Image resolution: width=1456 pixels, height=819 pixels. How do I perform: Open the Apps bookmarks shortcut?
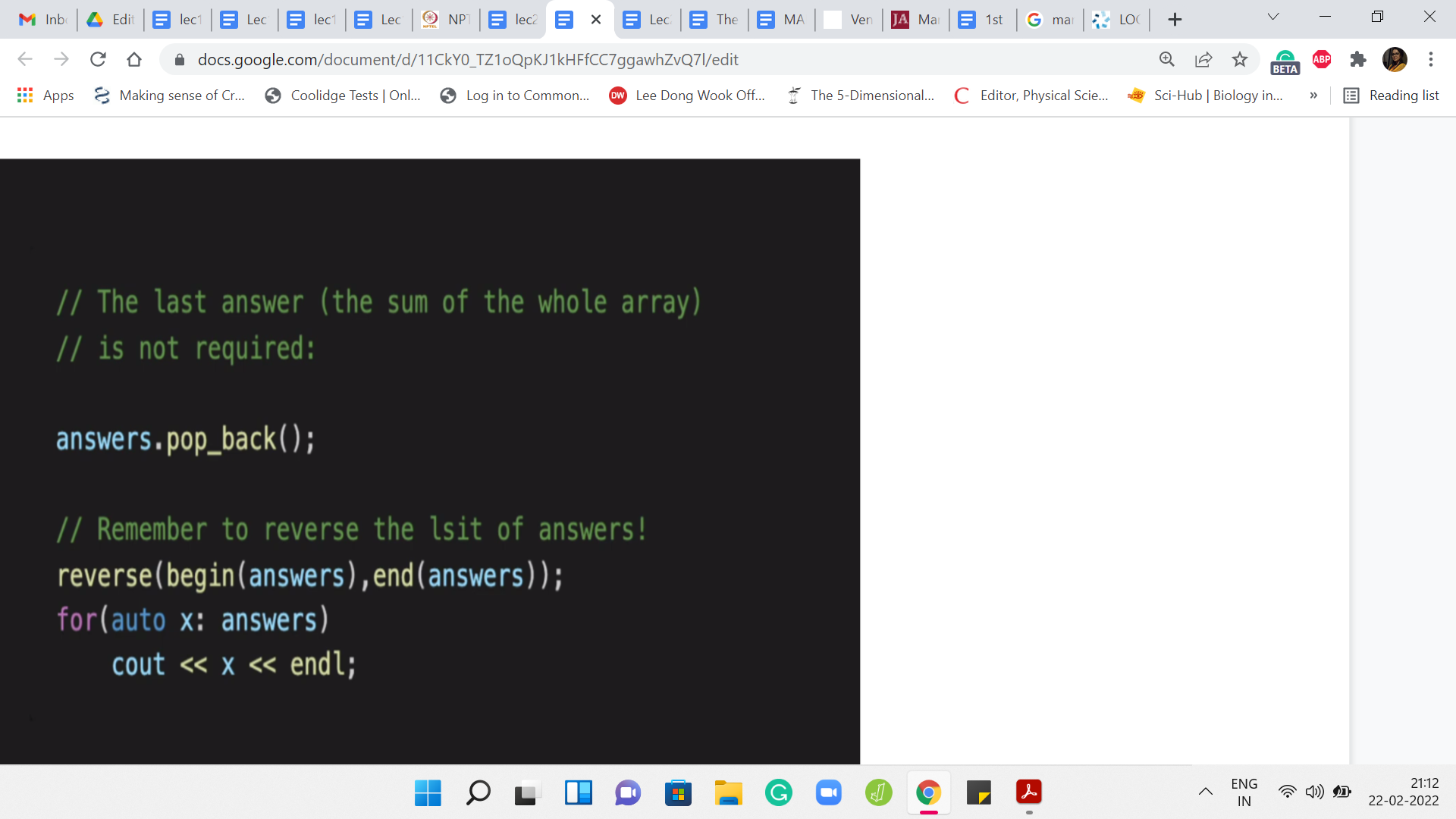pos(45,96)
